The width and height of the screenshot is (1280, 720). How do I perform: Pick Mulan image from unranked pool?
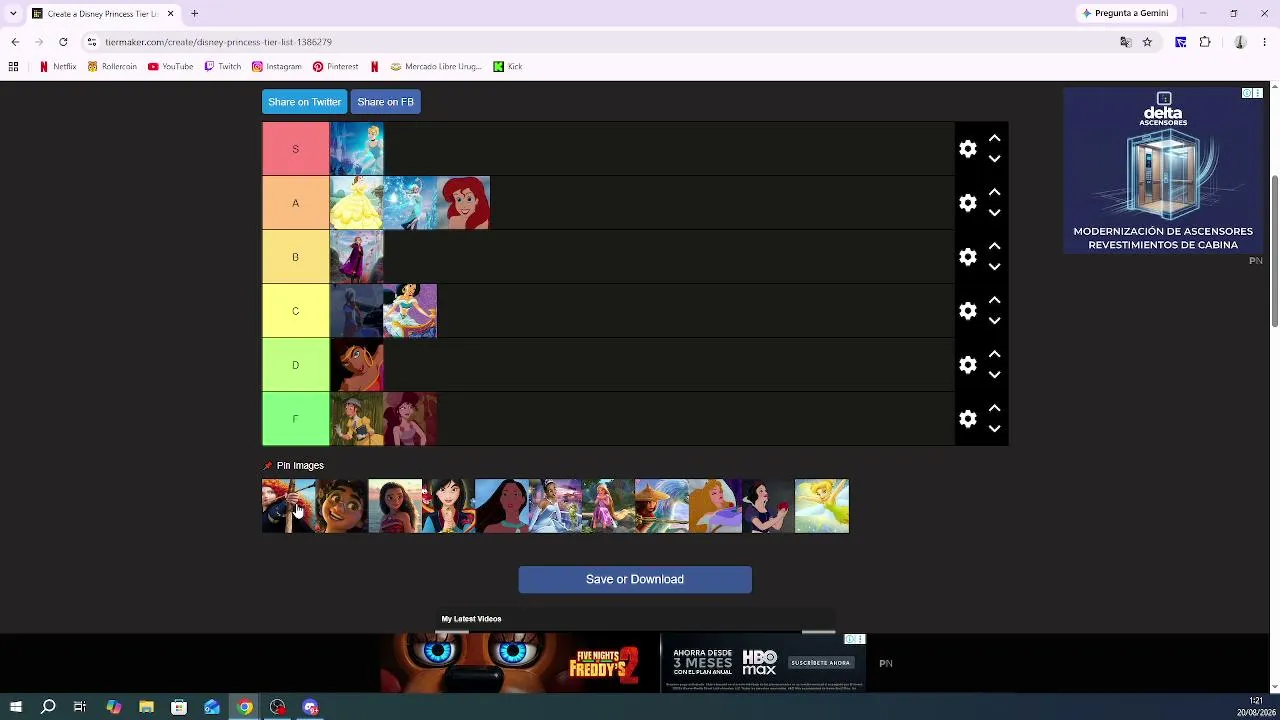coord(448,506)
